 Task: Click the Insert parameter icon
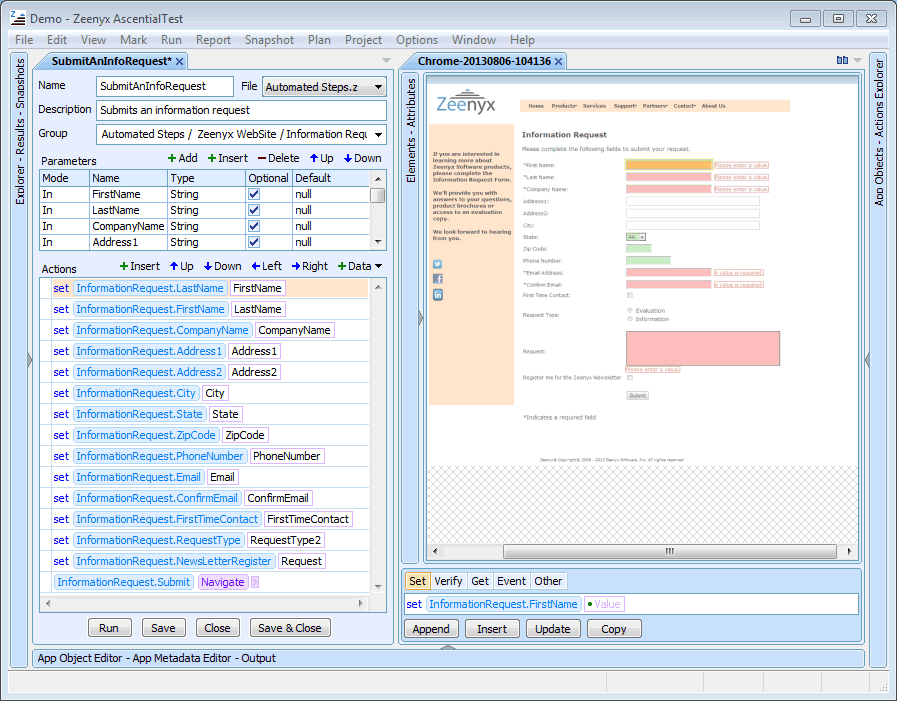point(212,158)
